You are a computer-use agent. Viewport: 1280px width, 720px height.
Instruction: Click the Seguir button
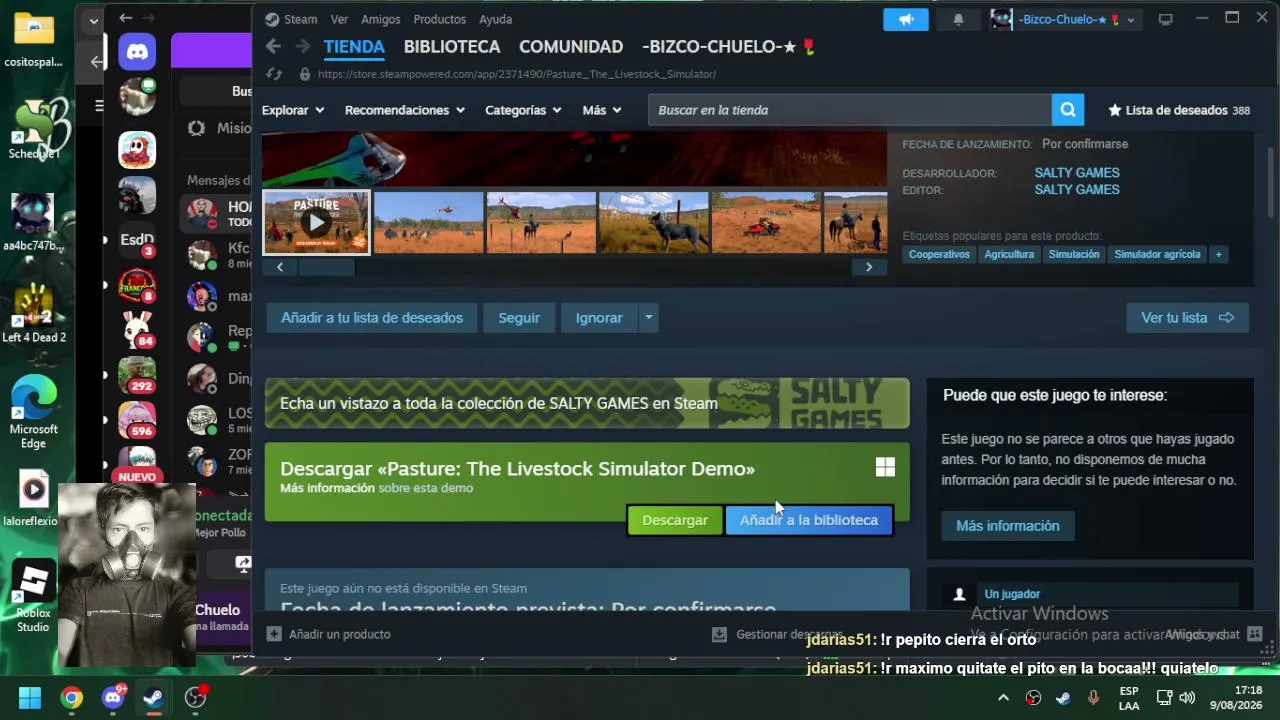point(519,318)
